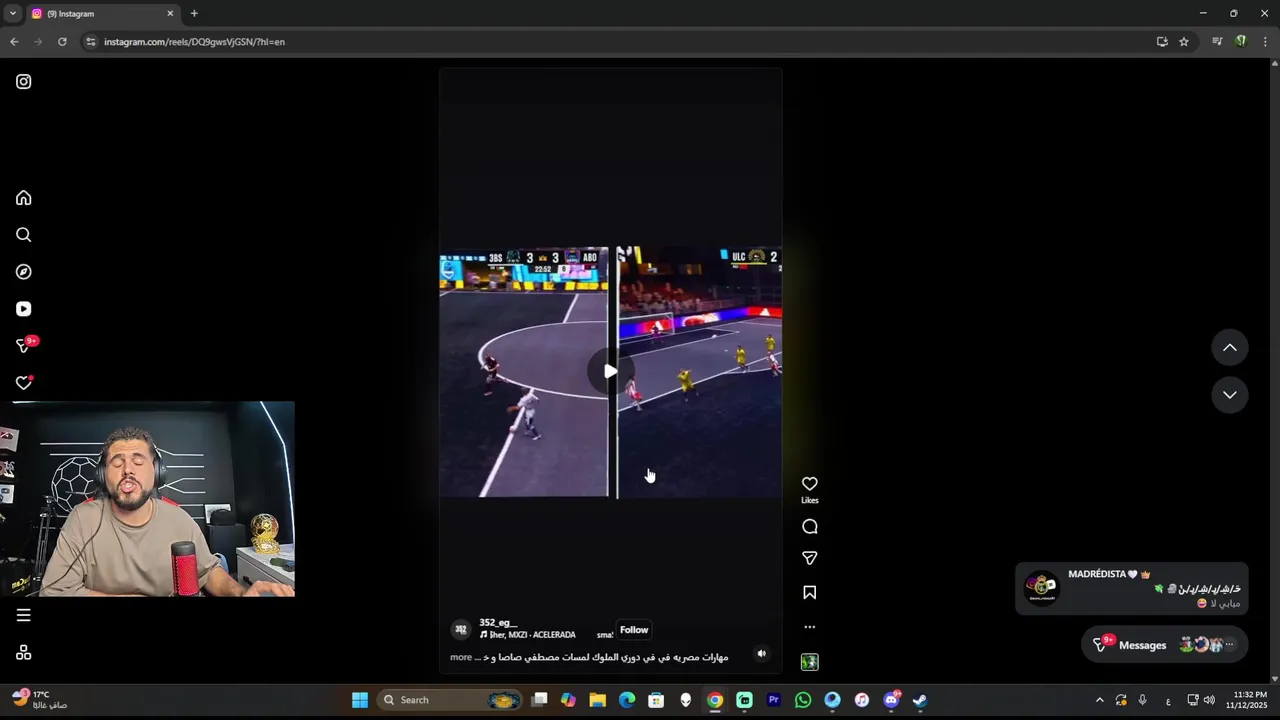Open Instagram home from the logo icon
The height and width of the screenshot is (720, 1280).
point(24,82)
